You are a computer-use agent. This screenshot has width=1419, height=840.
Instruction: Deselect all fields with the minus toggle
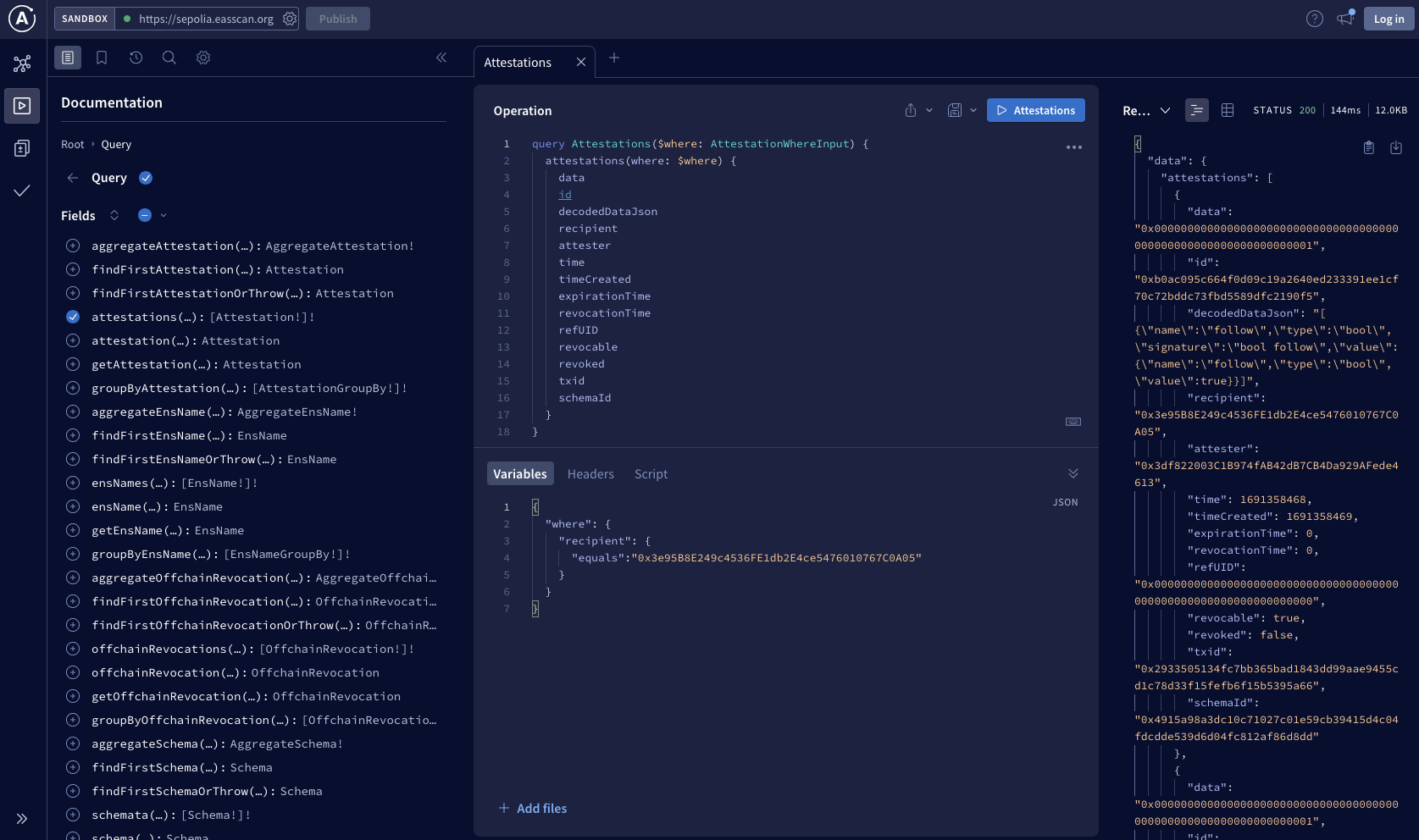[145, 215]
